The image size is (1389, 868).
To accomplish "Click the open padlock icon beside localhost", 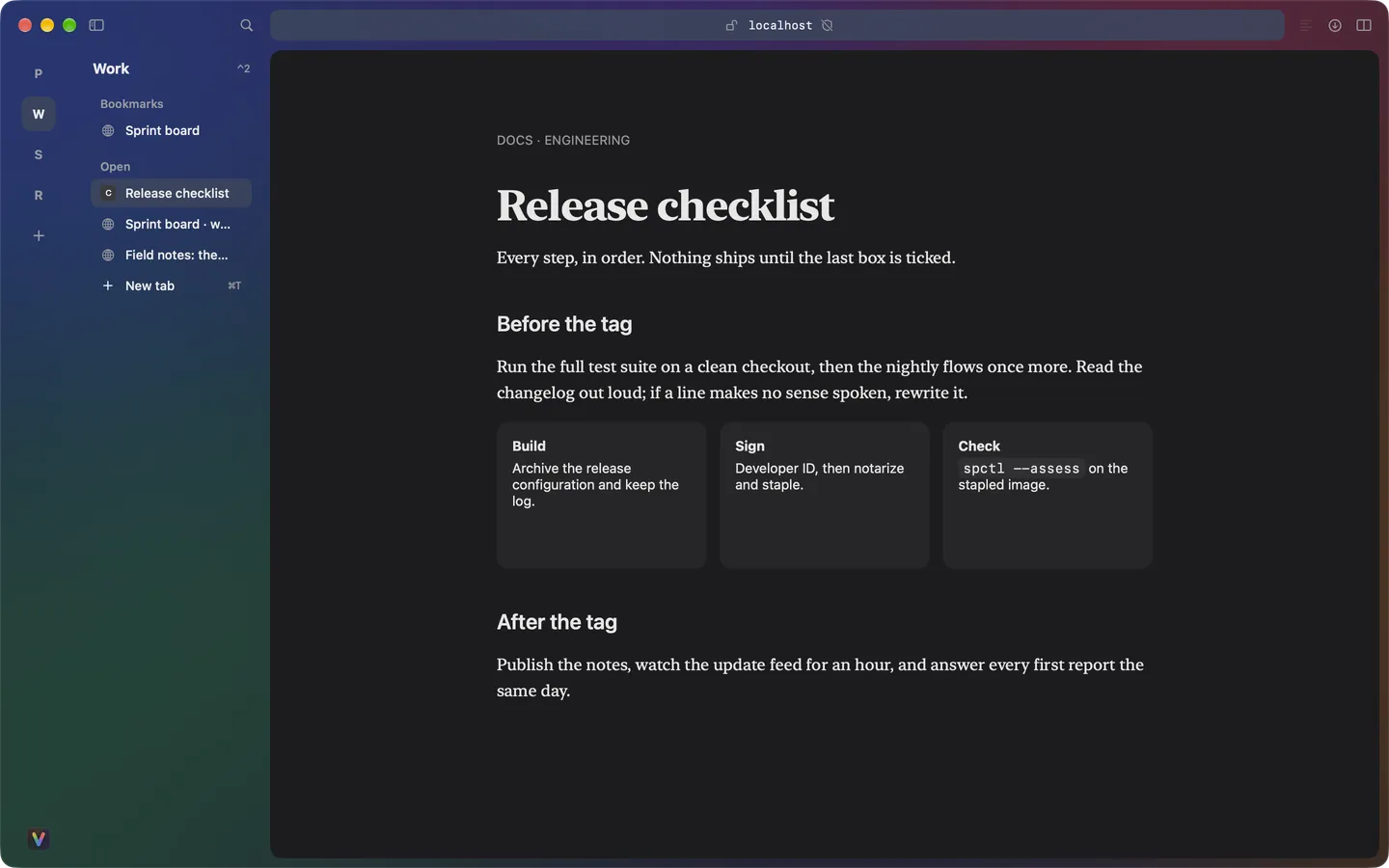I will point(732,25).
